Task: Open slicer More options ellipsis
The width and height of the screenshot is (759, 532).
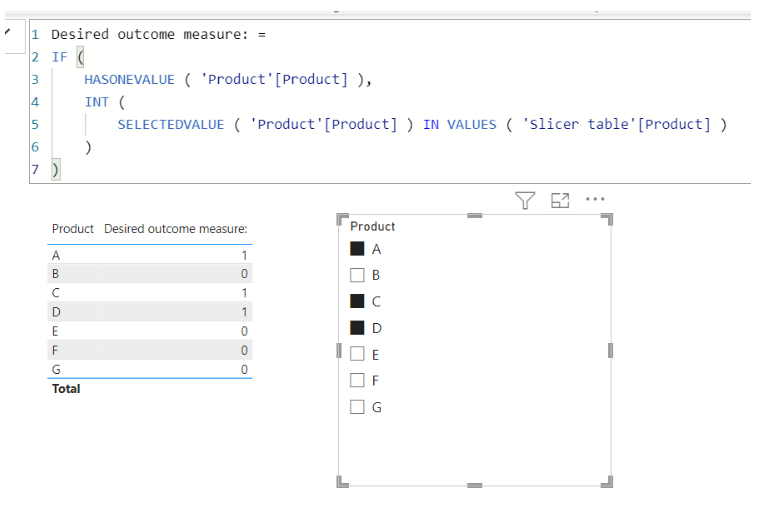Action: pos(595,199)
